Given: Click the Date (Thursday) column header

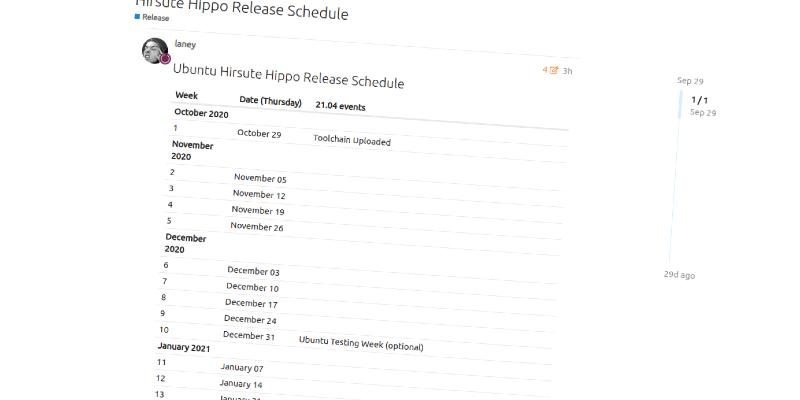Looking at the screenshot, I should (x=270, y=101).
